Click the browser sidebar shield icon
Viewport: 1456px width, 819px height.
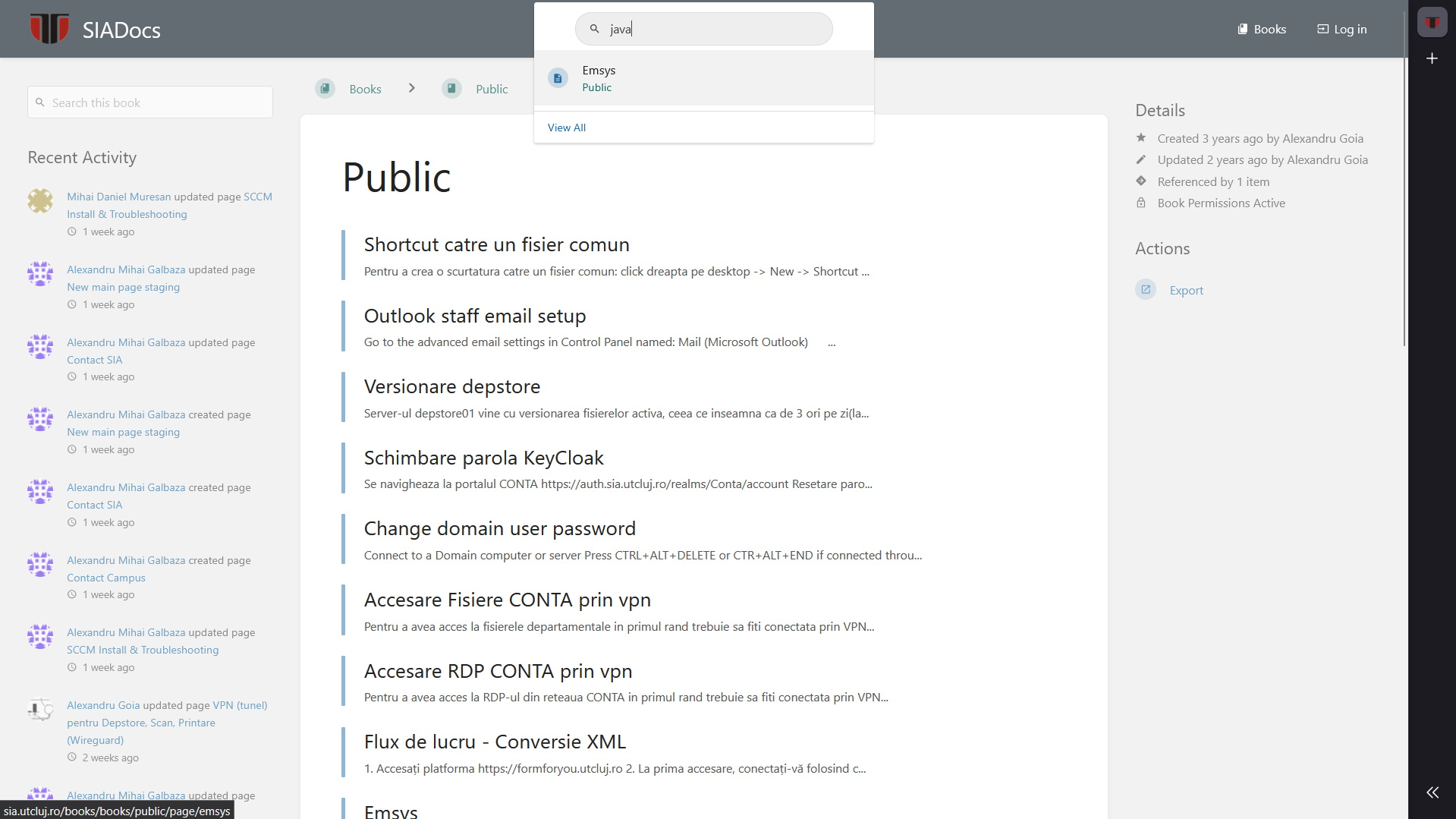(1432, 22)
